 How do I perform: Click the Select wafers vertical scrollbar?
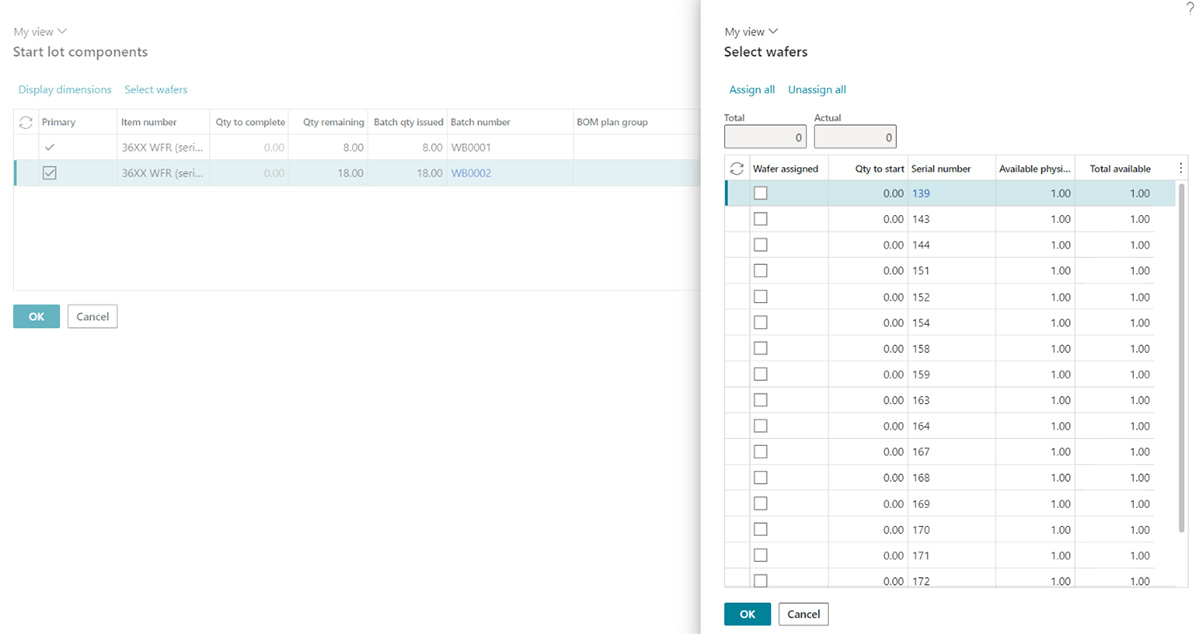pos(1184,357)
